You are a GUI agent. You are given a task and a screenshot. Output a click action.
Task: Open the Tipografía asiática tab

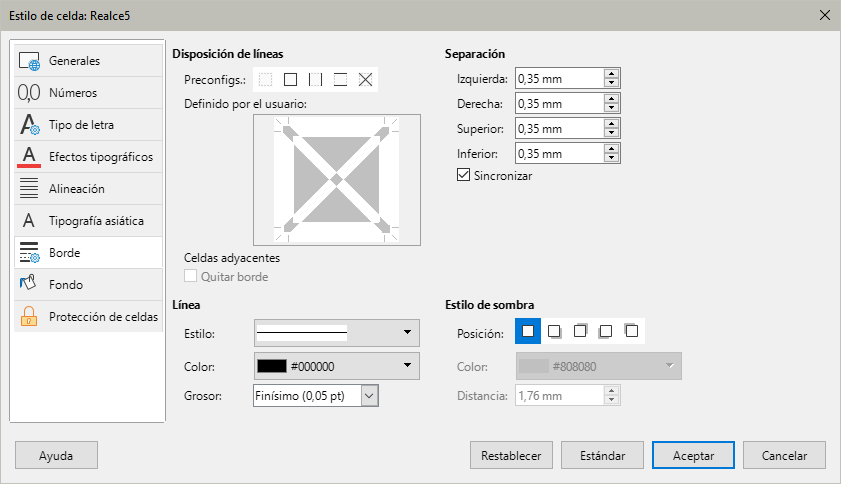[x=88, y=221]
